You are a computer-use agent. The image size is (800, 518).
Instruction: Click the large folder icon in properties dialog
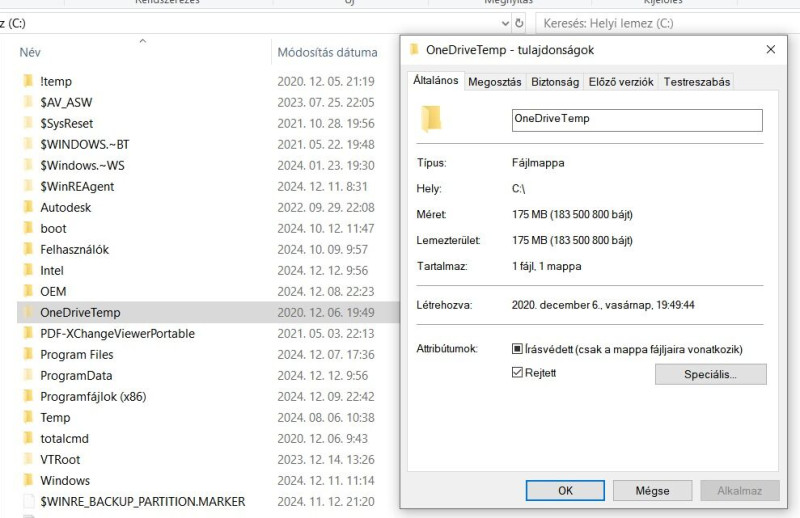431,118
